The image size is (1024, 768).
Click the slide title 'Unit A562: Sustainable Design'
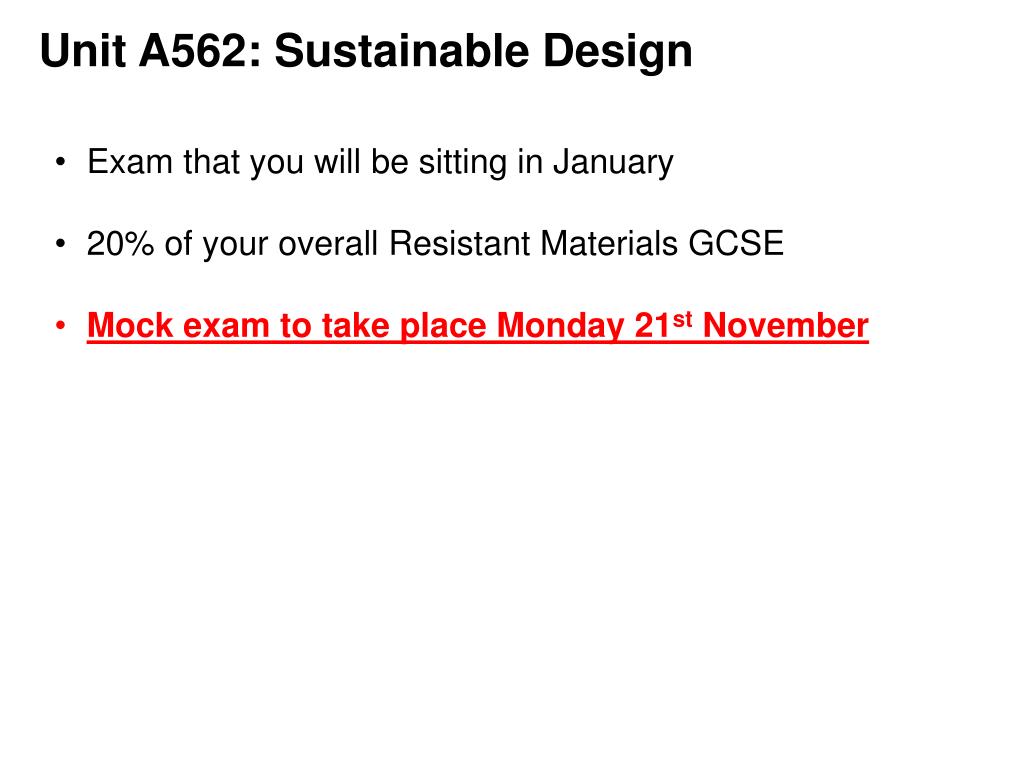(x=366, y=51)
